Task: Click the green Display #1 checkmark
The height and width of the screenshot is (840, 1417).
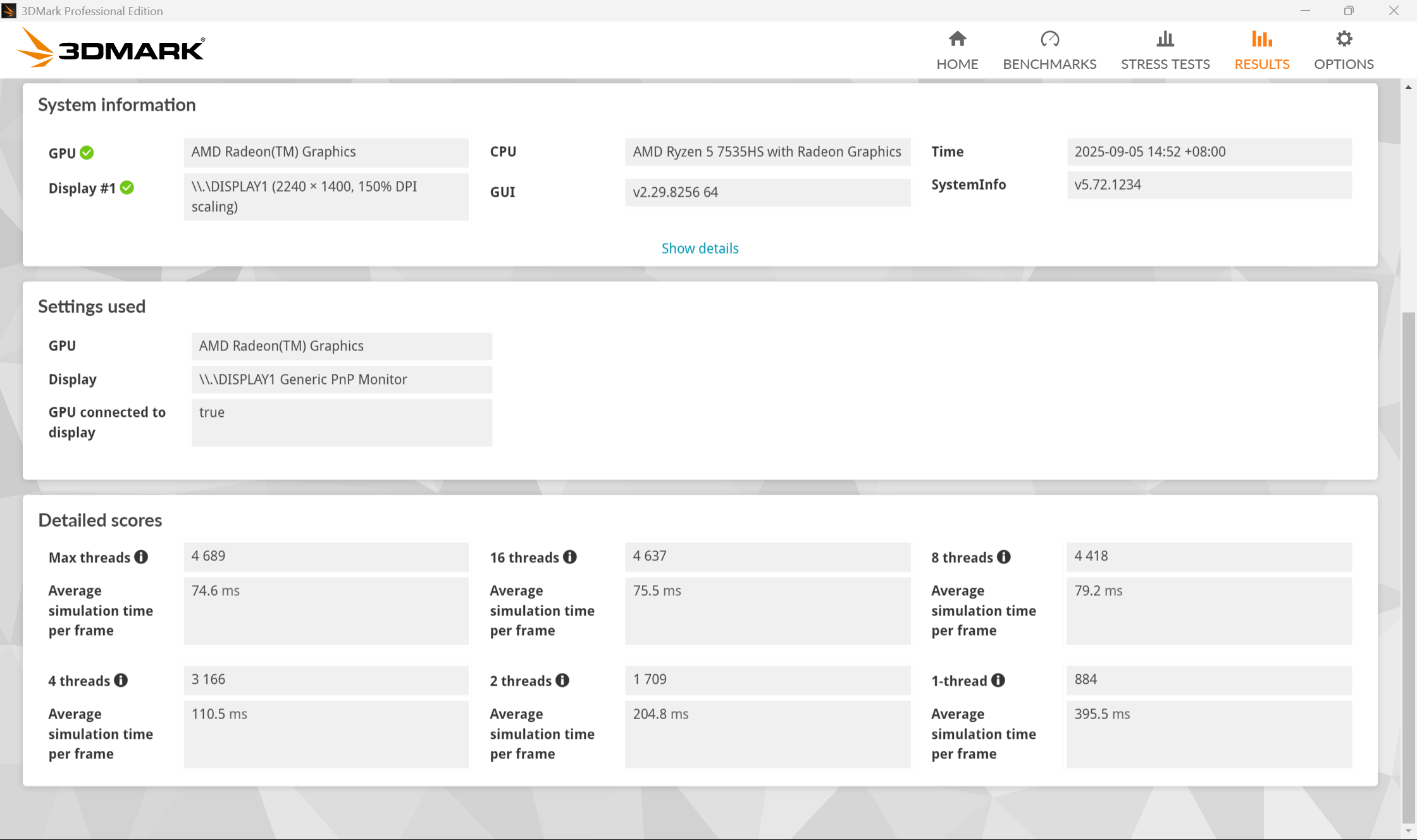Action: coord(127,188)
